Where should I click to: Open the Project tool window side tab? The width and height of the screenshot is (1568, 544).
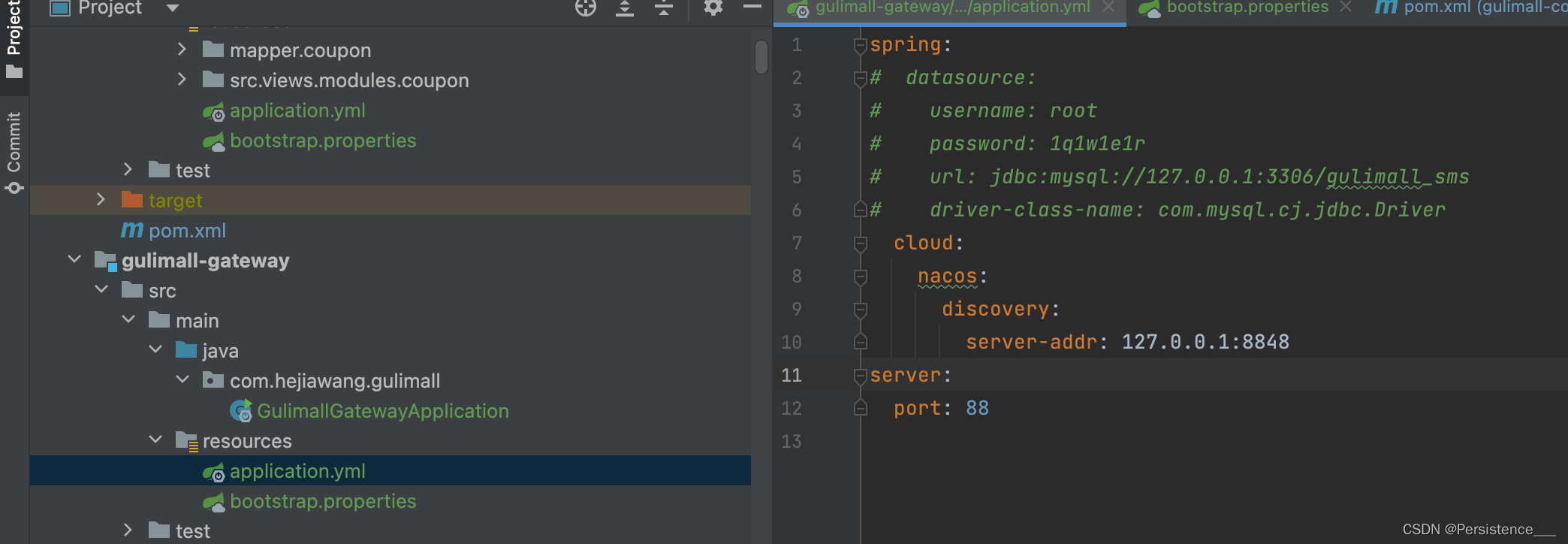pyautogui.click(x=14, y=39)
